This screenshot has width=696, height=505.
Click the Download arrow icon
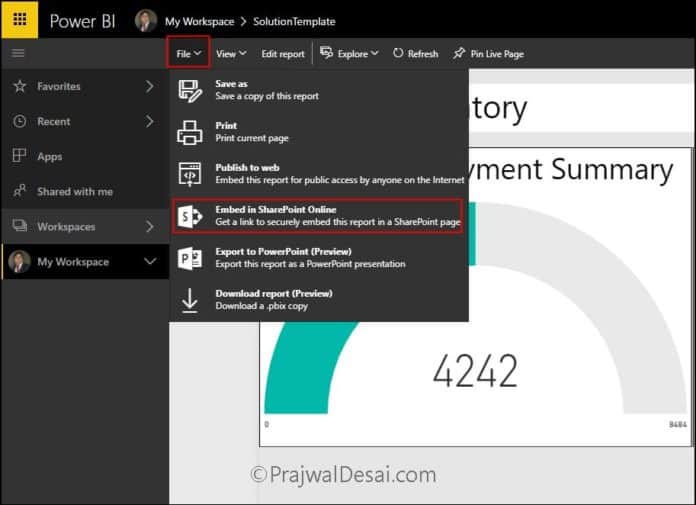(190, 300)
